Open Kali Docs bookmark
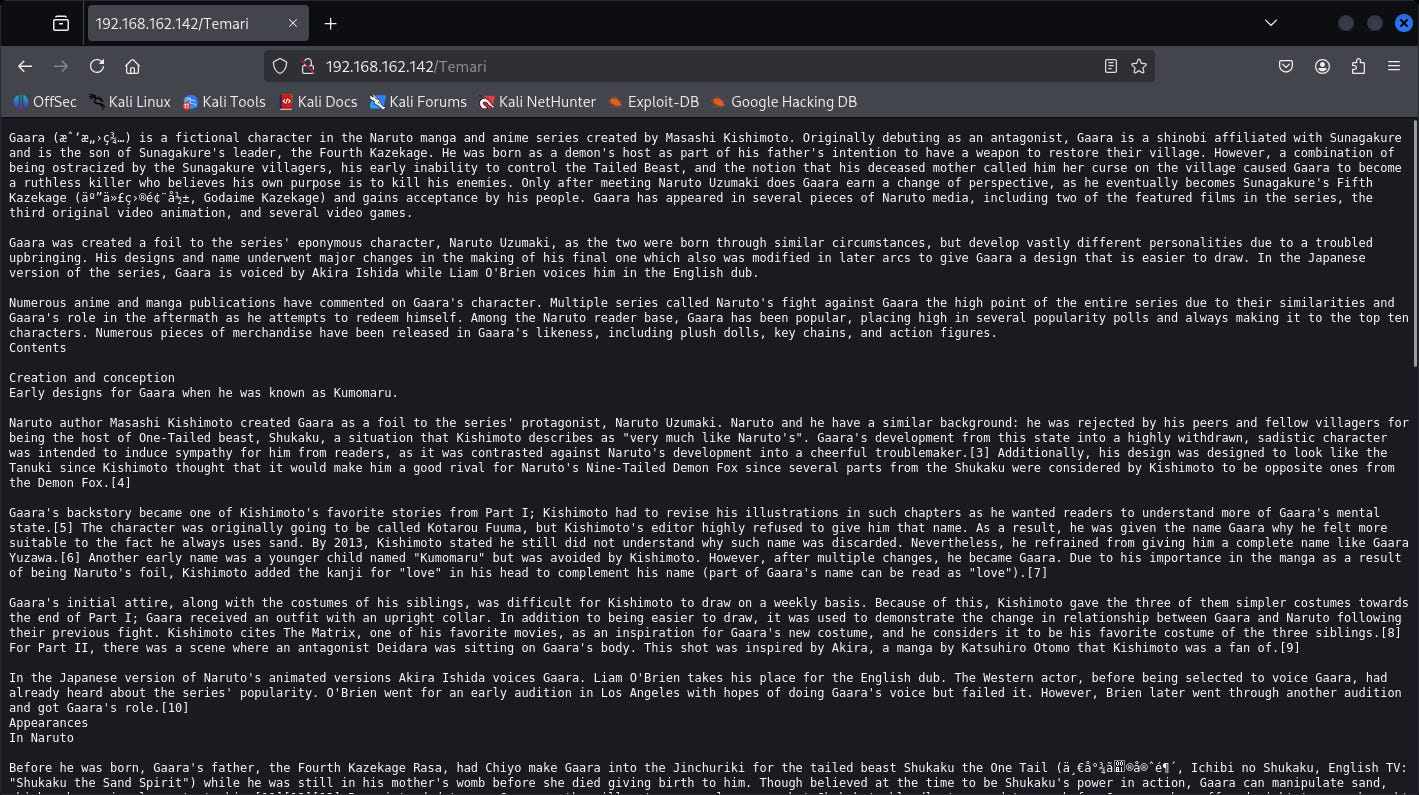The image size is (1419, 795). (317, 101)
